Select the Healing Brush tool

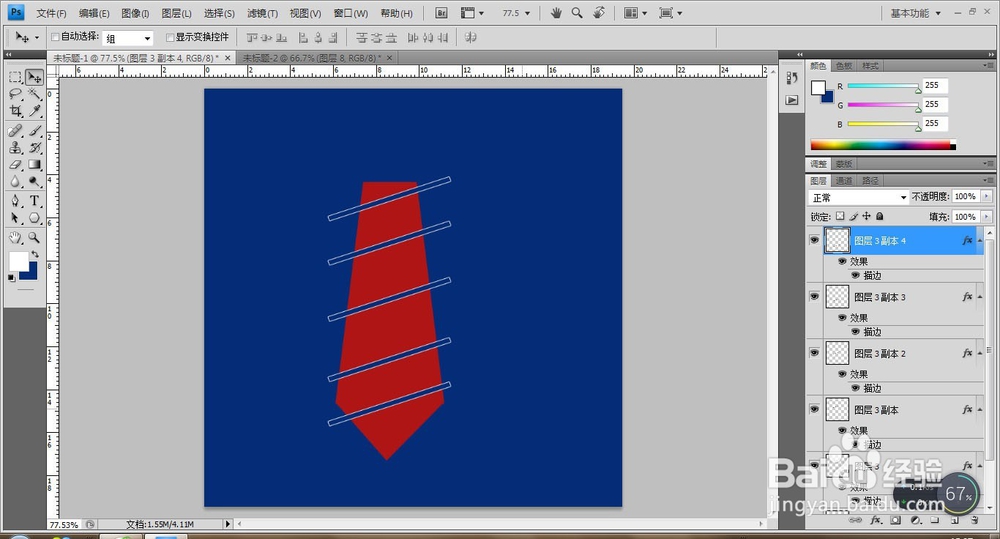coord(15,131)
